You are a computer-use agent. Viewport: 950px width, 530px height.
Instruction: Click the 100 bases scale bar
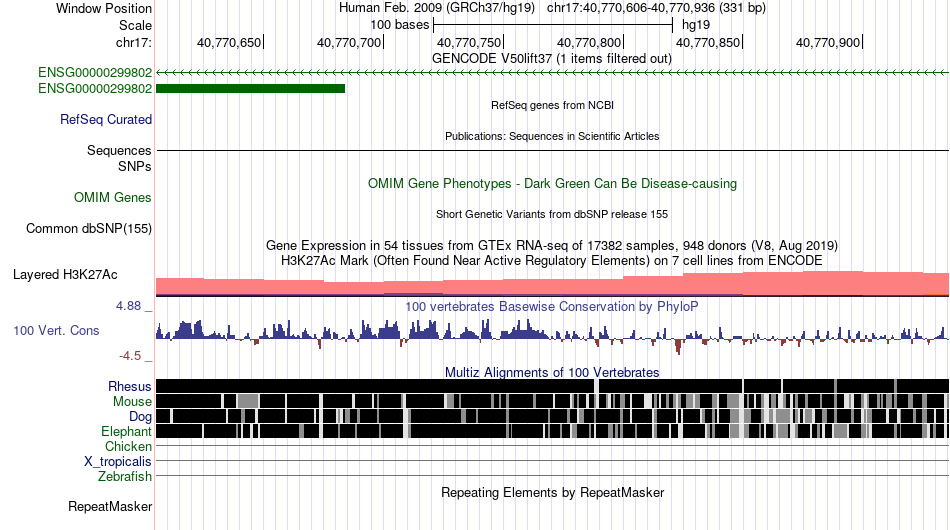coord(553,25)
